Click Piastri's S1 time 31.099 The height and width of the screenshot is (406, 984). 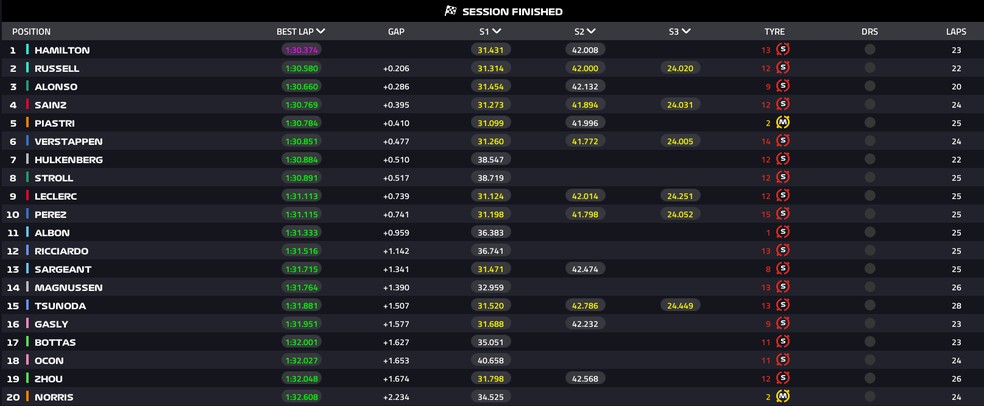pos(490,123)
